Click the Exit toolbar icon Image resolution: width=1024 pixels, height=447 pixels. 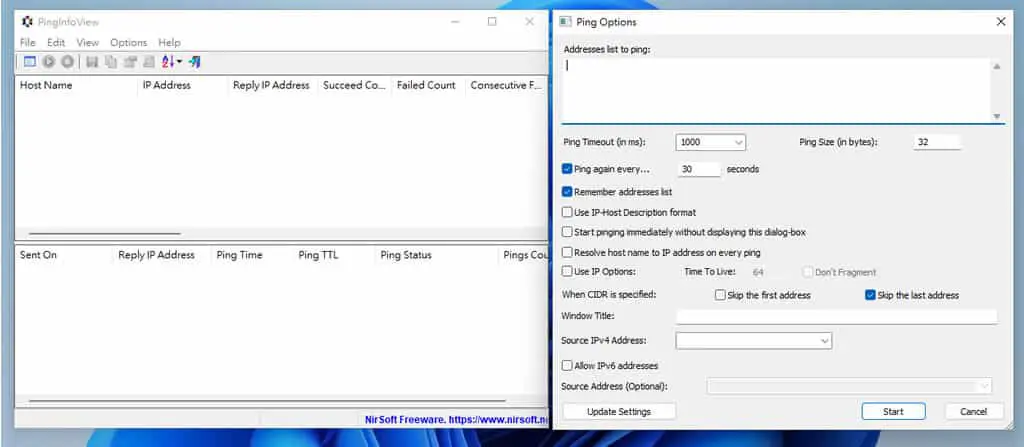[x=195, y=61]
